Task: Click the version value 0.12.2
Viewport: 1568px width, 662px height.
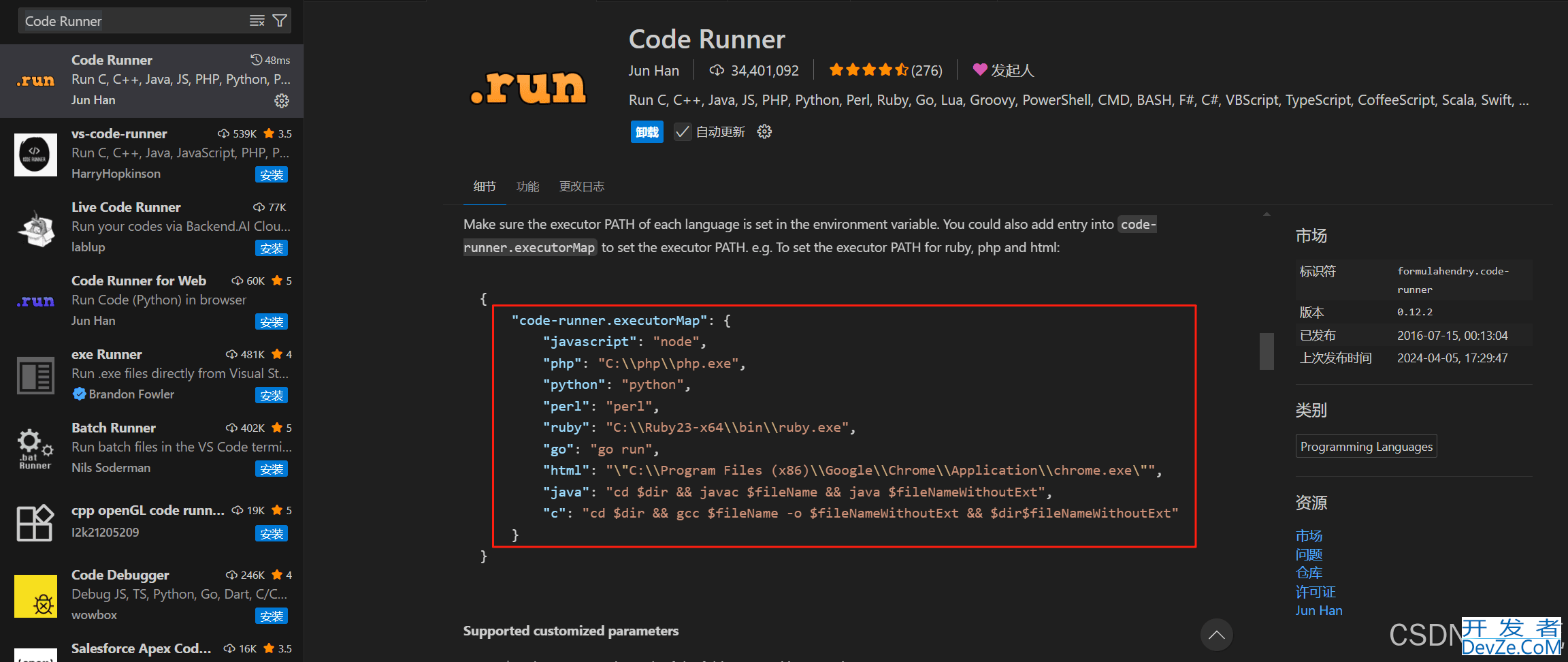Action: (x=1415, y=312)
